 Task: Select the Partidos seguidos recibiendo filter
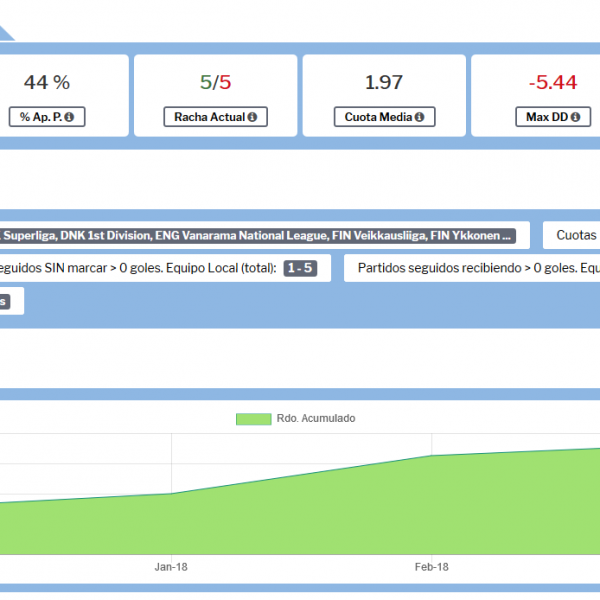tap(472, 268)
